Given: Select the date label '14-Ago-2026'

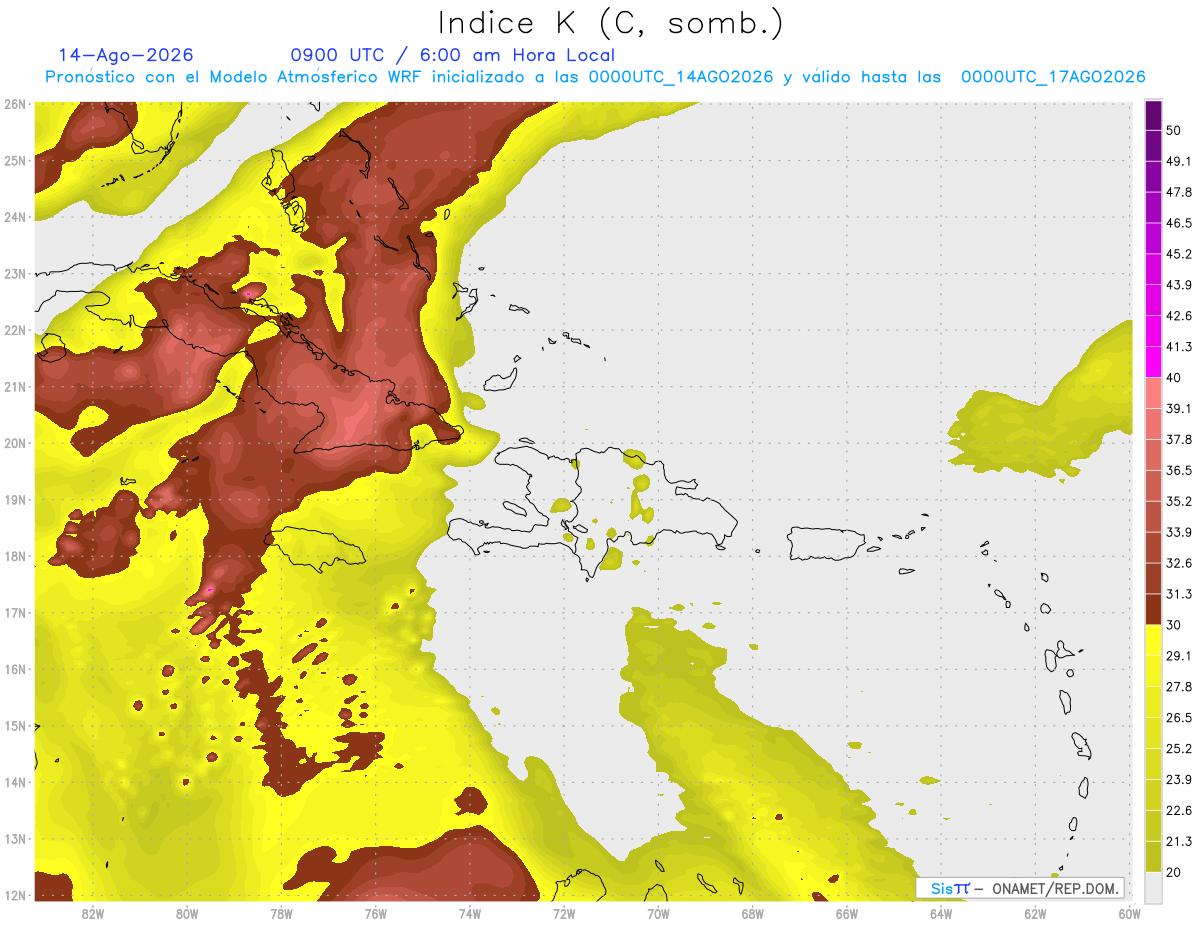Looking at the screenshot, I should pos(126,55).
